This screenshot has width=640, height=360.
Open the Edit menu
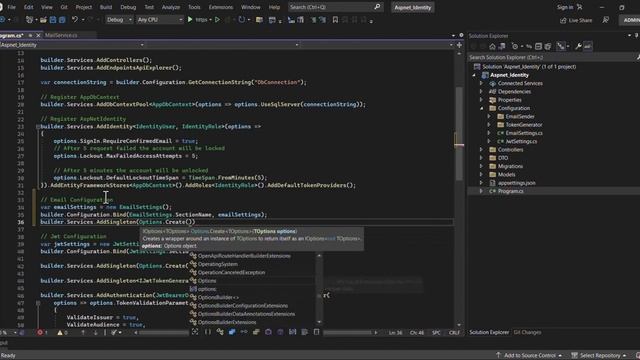click(x=28, y=7)
